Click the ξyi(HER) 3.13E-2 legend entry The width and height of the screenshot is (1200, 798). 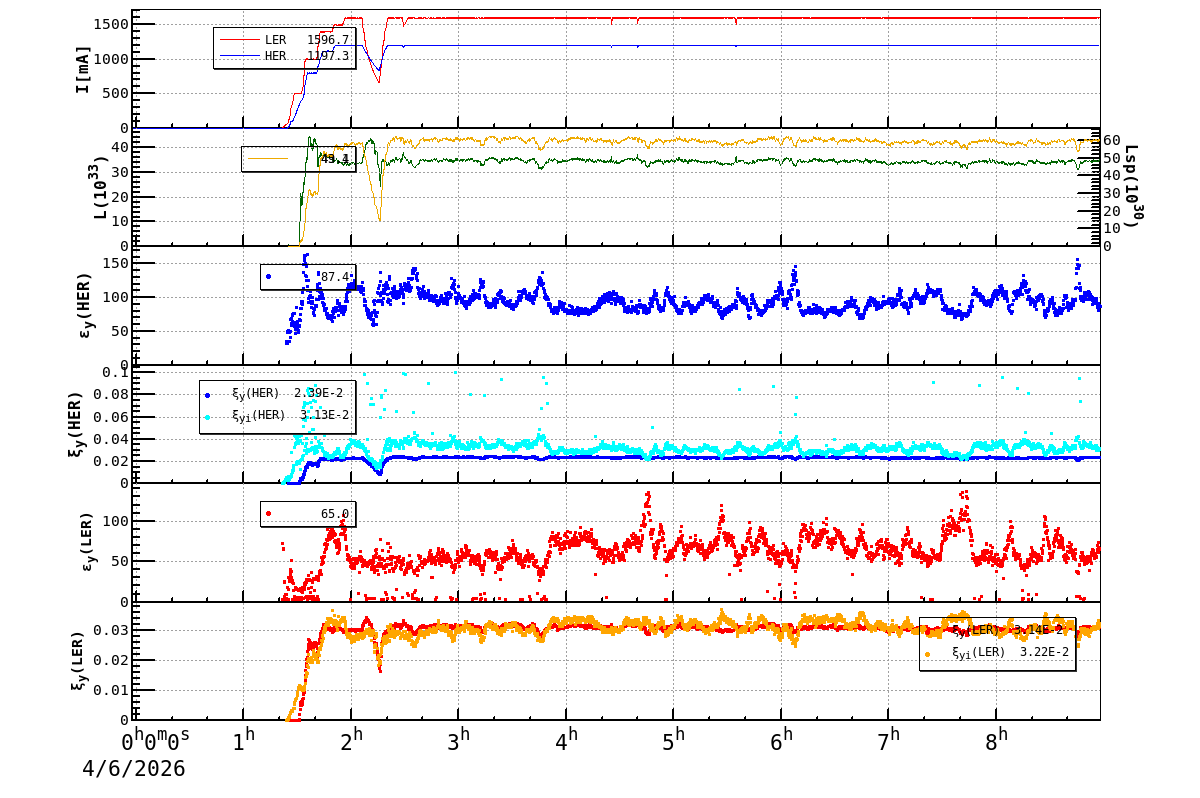click(275, 415)
